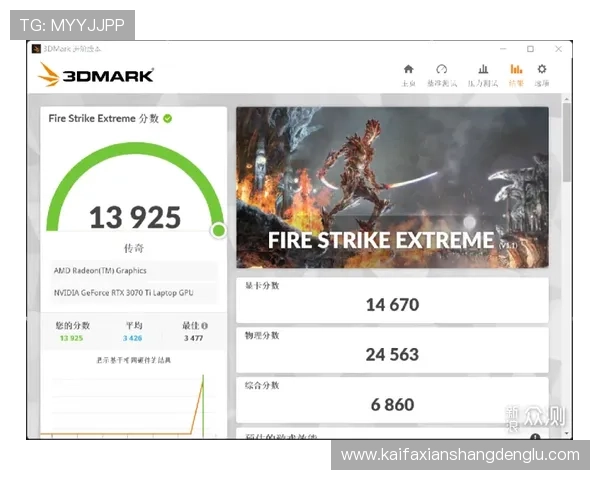The height and width of the screenshot is (480, 600).
Task: Close the 3DMark window
Action: pos(558,49)
